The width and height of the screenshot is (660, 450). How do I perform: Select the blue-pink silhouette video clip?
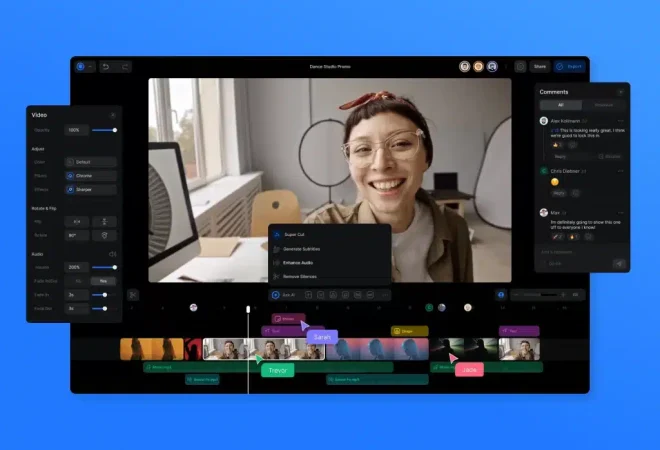pyautogui.click(x=377, y=349)
